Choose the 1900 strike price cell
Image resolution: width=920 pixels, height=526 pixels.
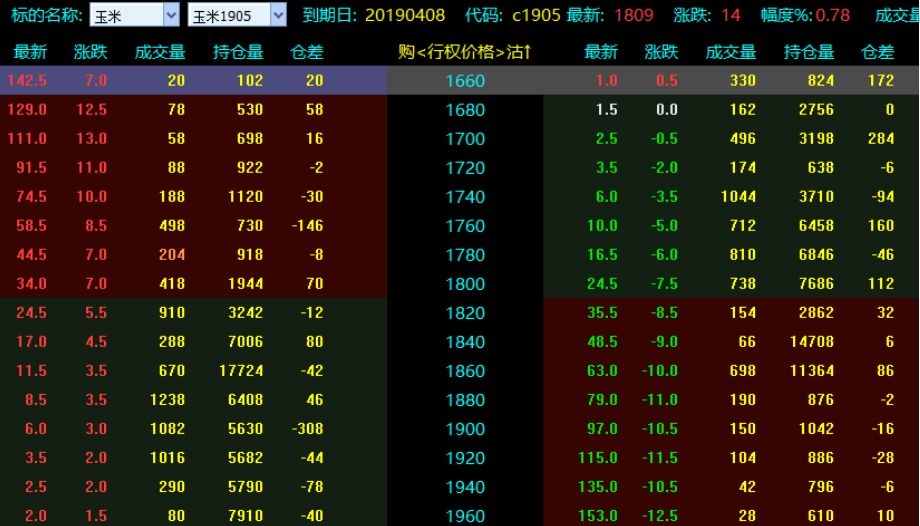(464, 429)
